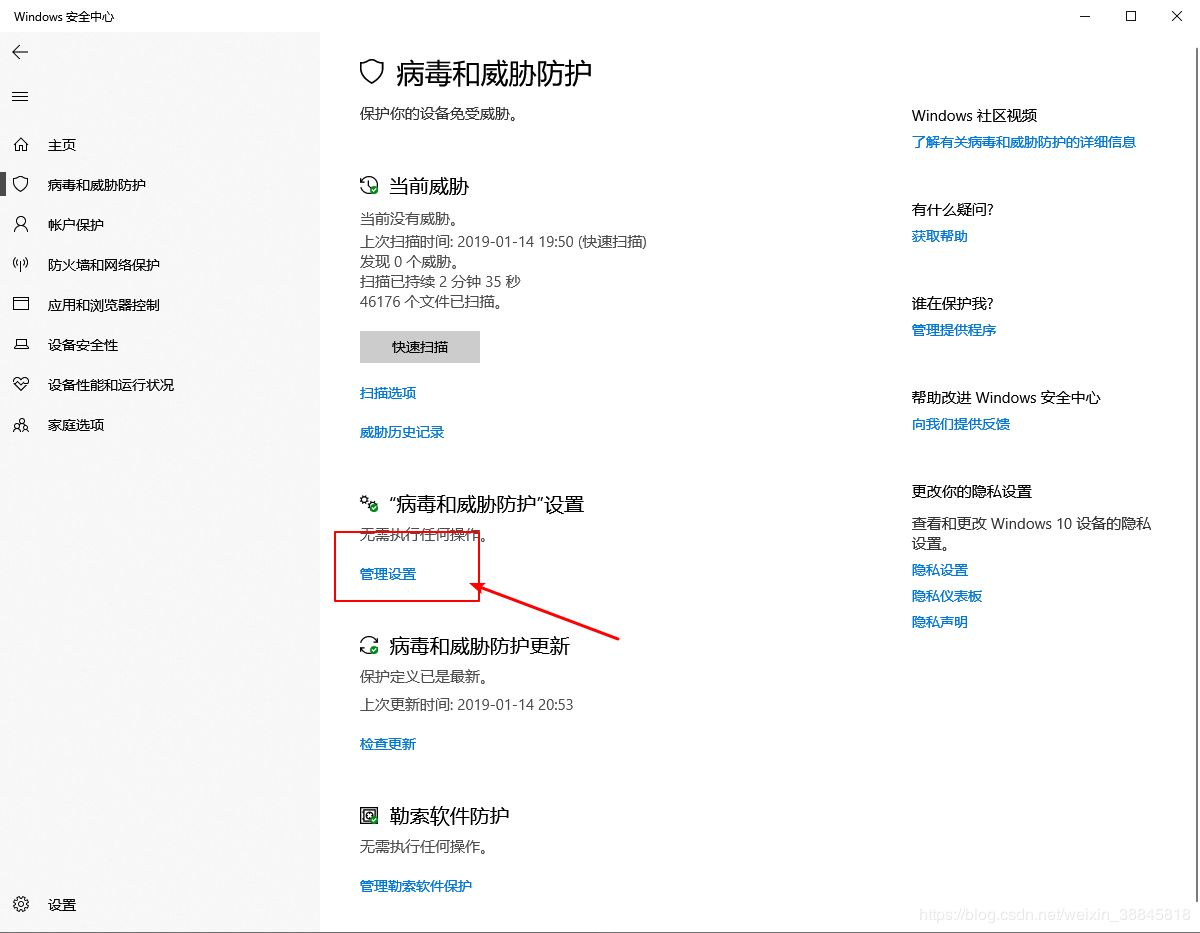Click the 扫描已持续 2 分钟 35 秒 text
Viewport: 1200px width, 933px height.
point(440,281)
